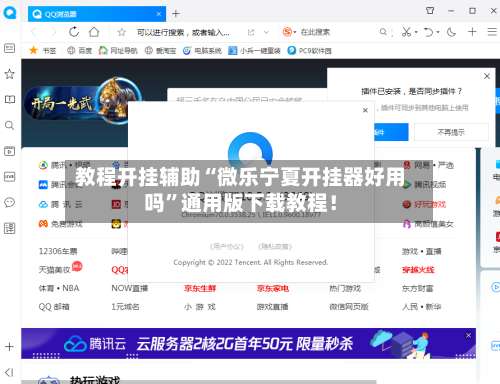Collapse the sidebar with the arrow icon
The height and width of the screenshot is (384, 500).
[x=9, y=372]
